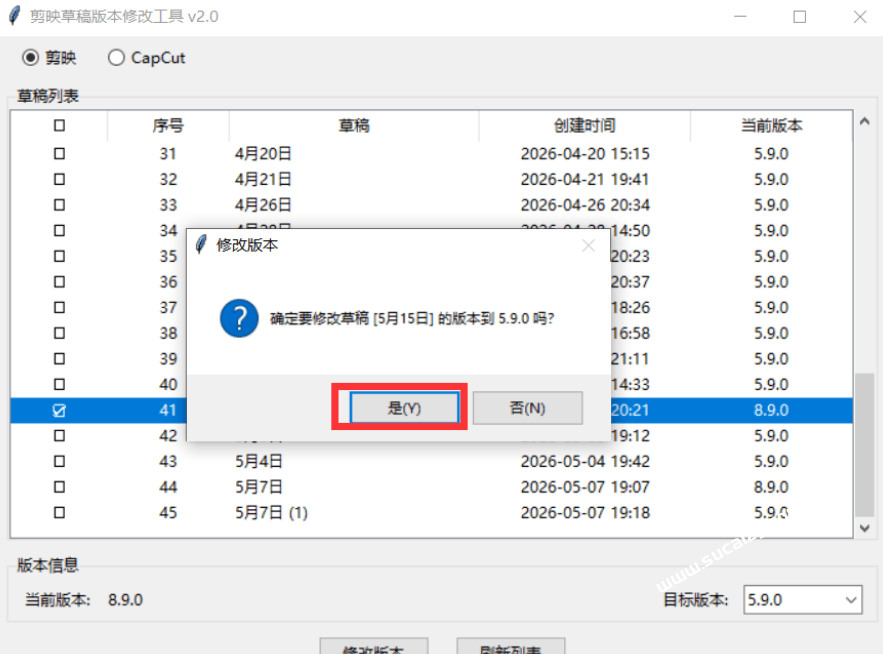The width and height of the screenshot is (883, 654).
Task: Check the box for draft 32
Action: 59,179
